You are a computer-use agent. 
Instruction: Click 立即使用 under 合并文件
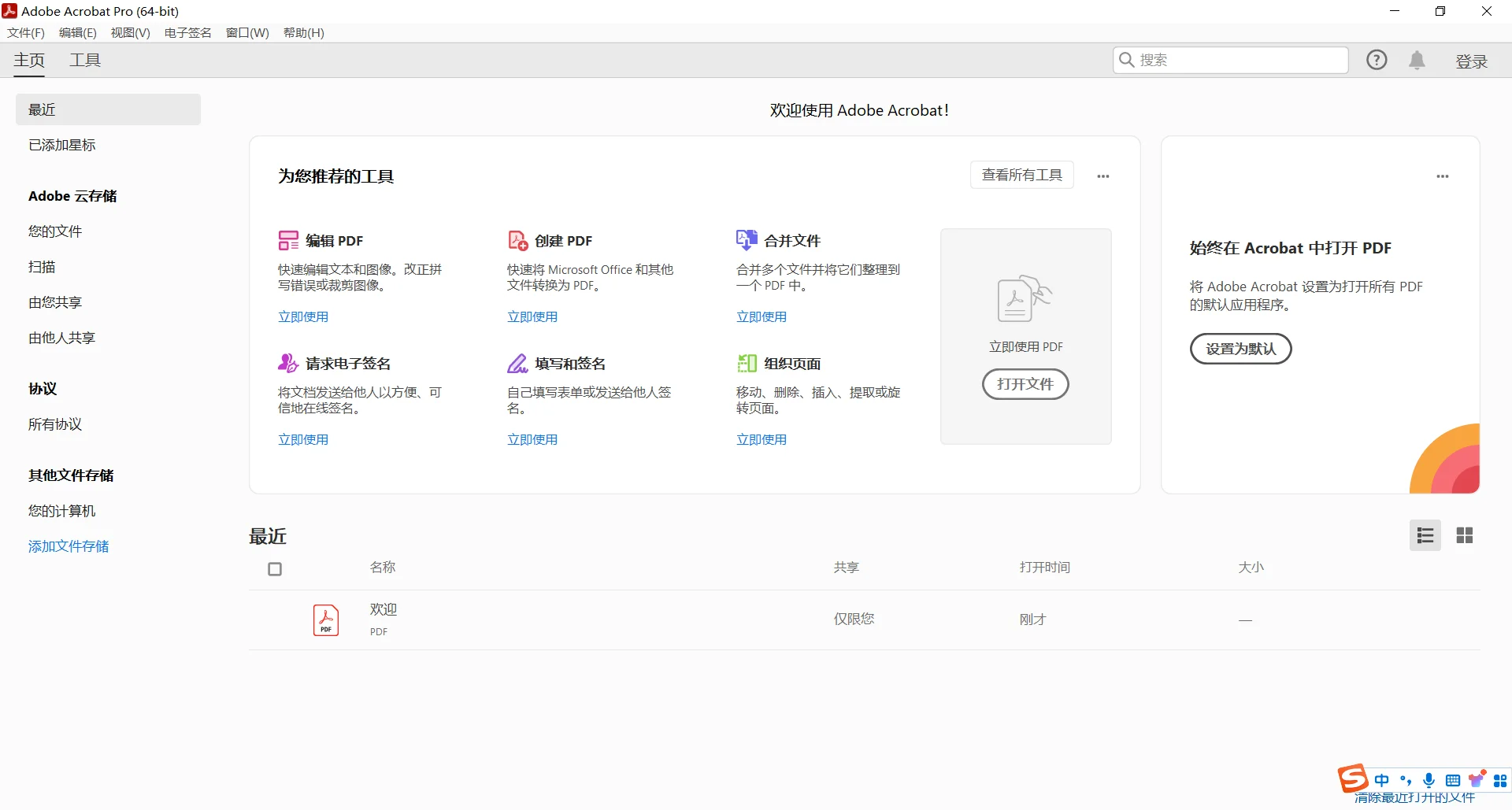coord(762,316)
